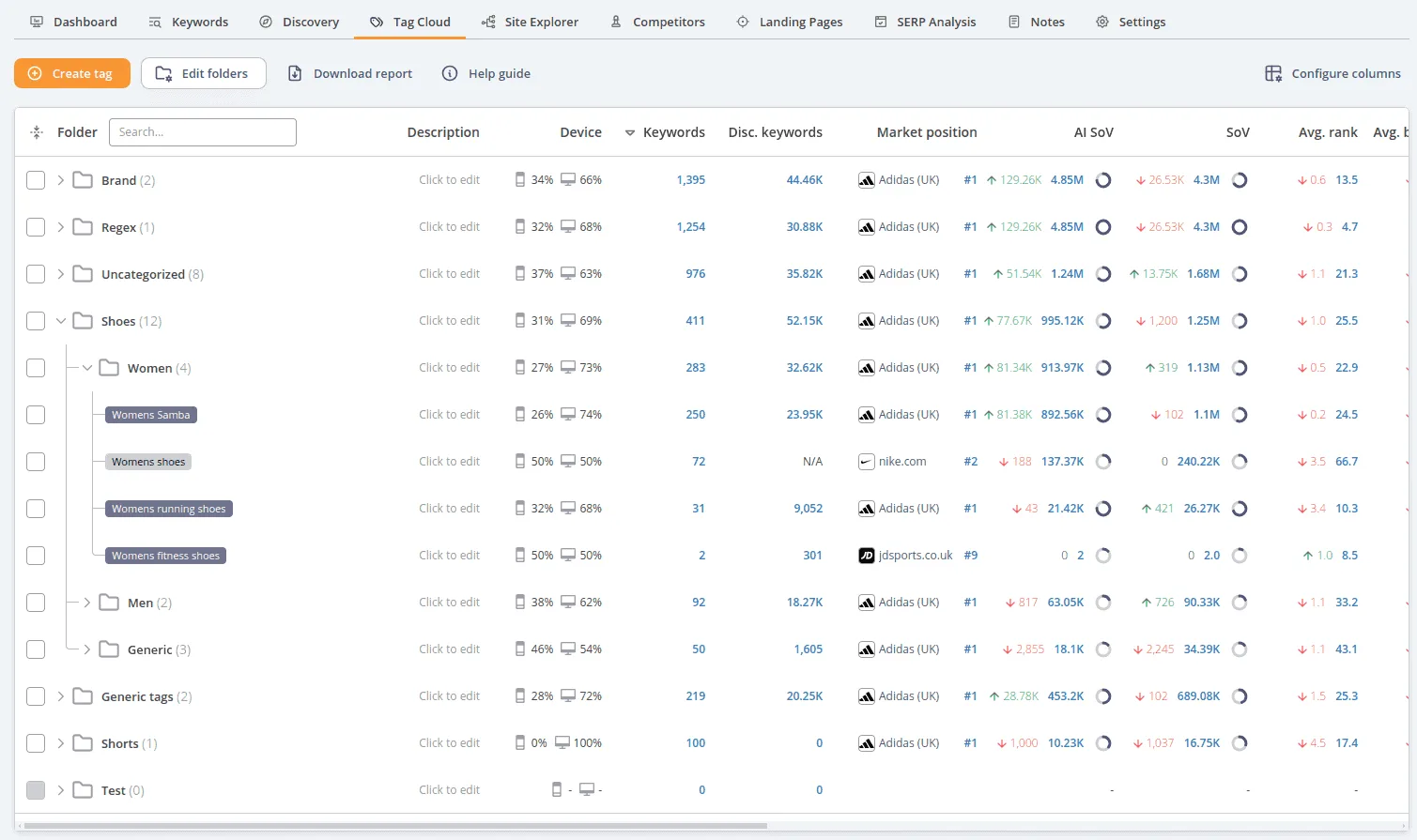Expand the Generic tags folder
Screen dimensions: 1417x840
coord(61,696)
